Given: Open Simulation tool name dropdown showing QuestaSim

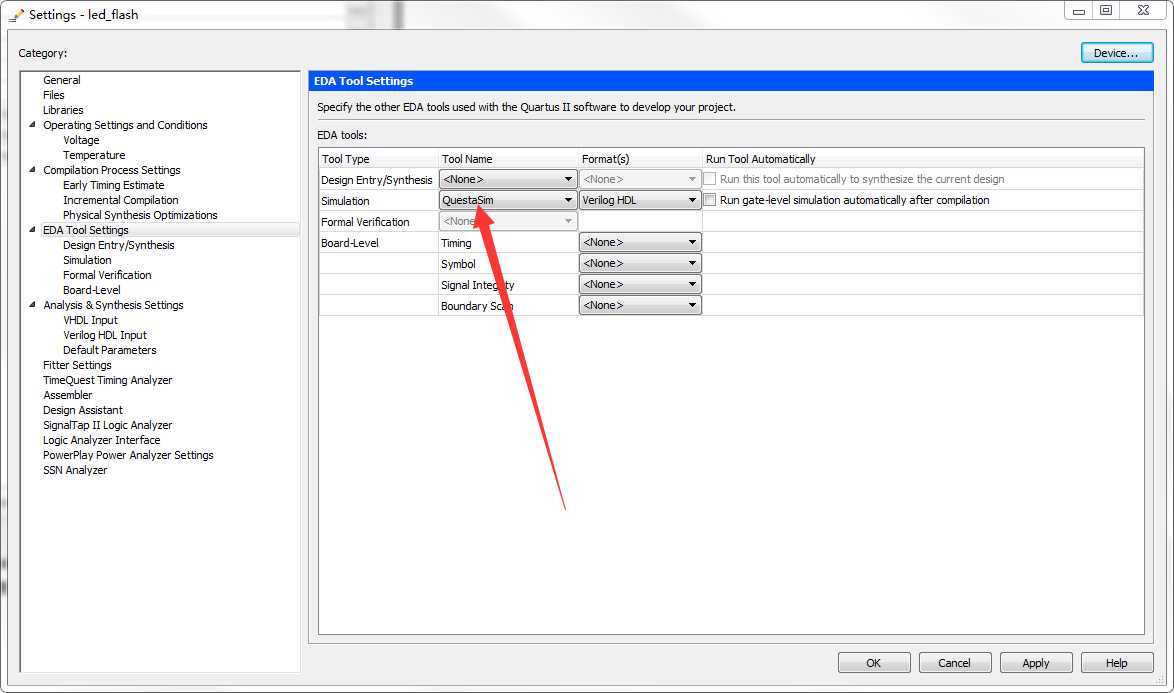Looking at the screenshot, I should coord(508,200).
